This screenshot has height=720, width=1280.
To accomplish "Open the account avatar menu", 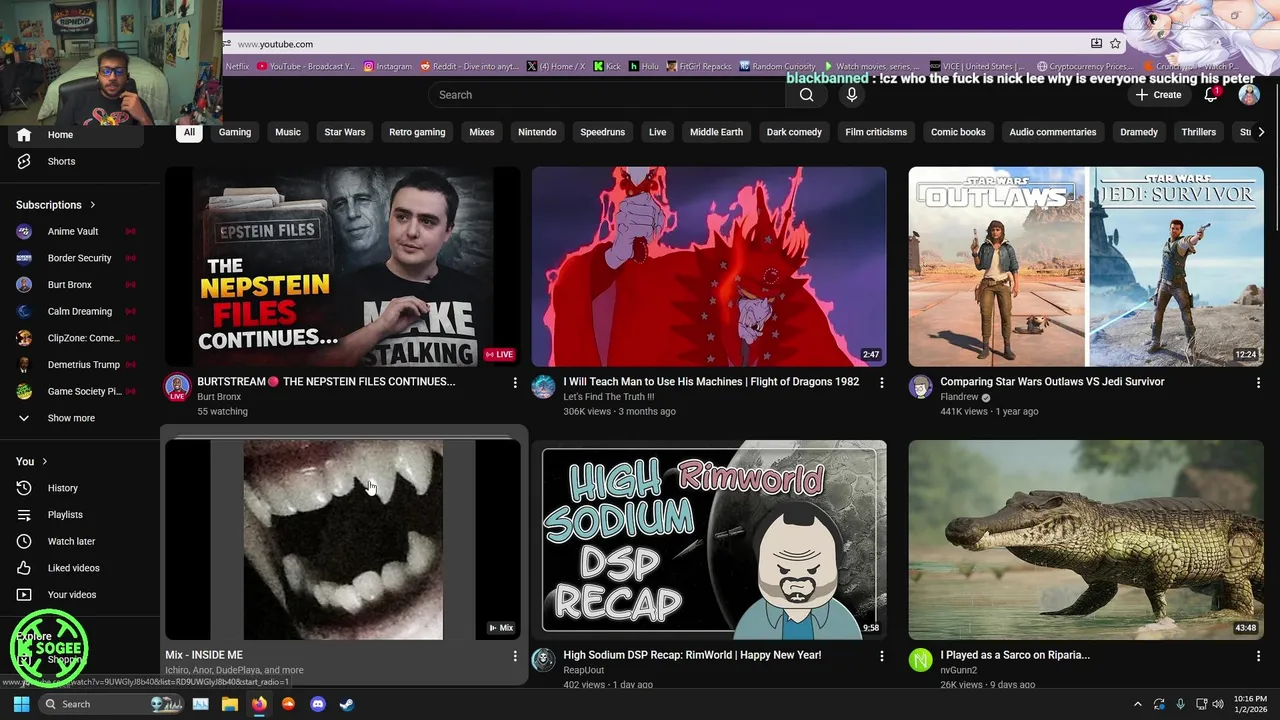I will (x=1249, y=95).
